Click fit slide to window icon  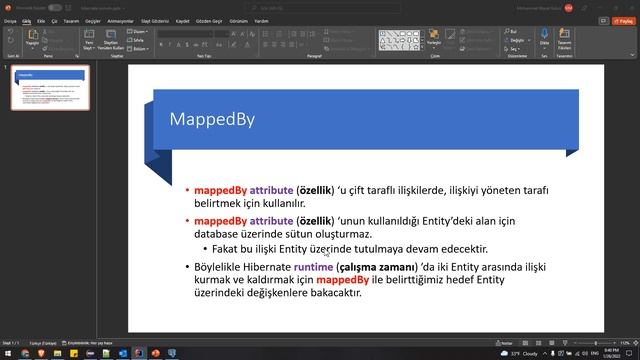(636, 343)
